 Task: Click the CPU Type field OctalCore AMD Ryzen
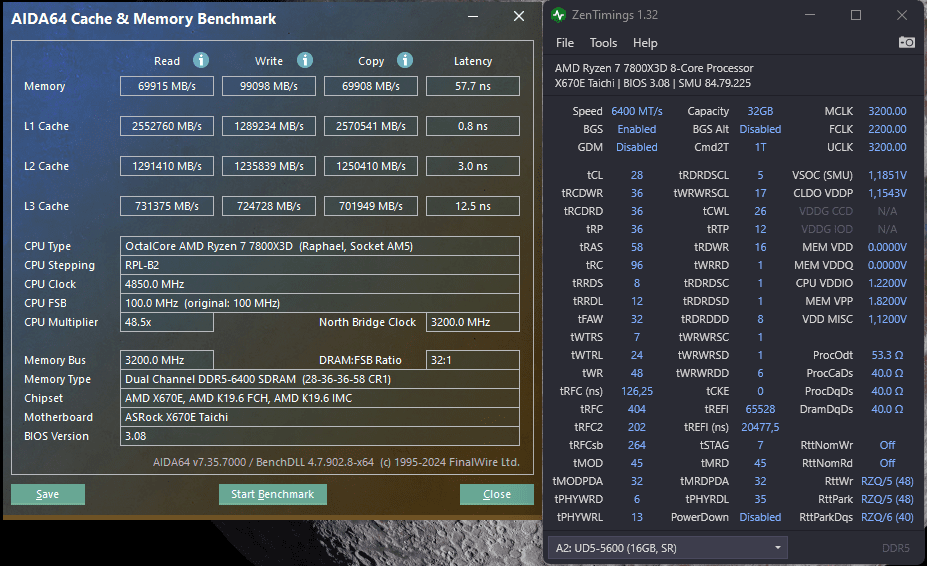(320, 246)
